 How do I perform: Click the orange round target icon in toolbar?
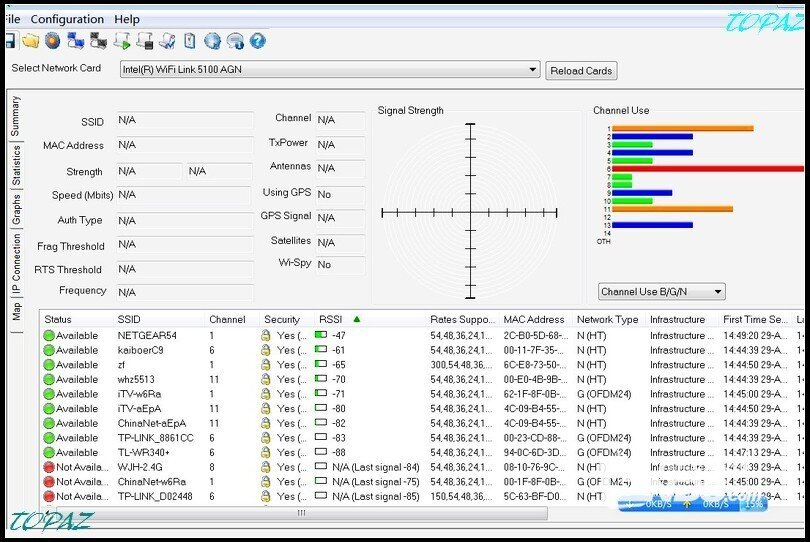52,41
